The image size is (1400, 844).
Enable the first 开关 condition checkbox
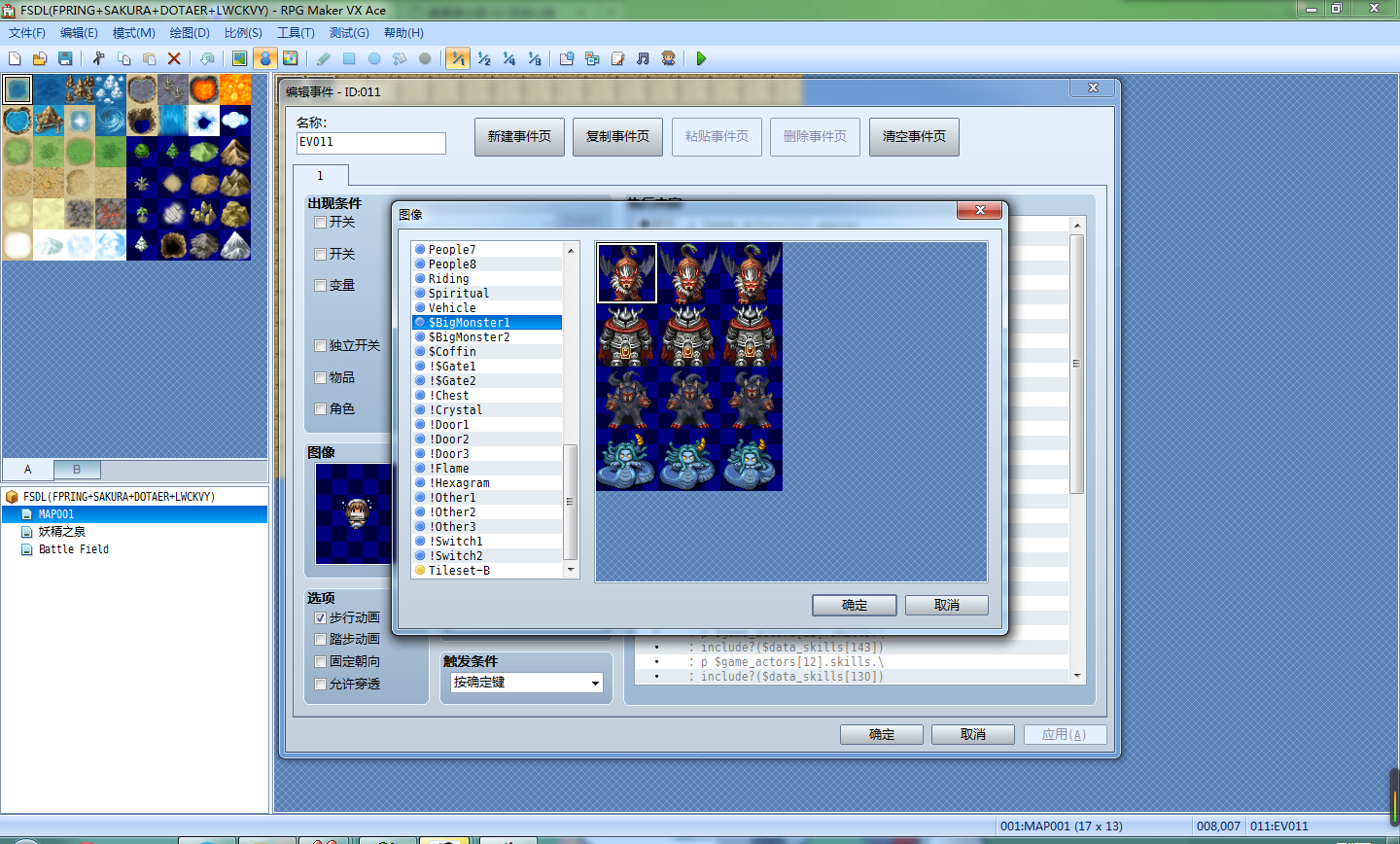pos(320,222)
